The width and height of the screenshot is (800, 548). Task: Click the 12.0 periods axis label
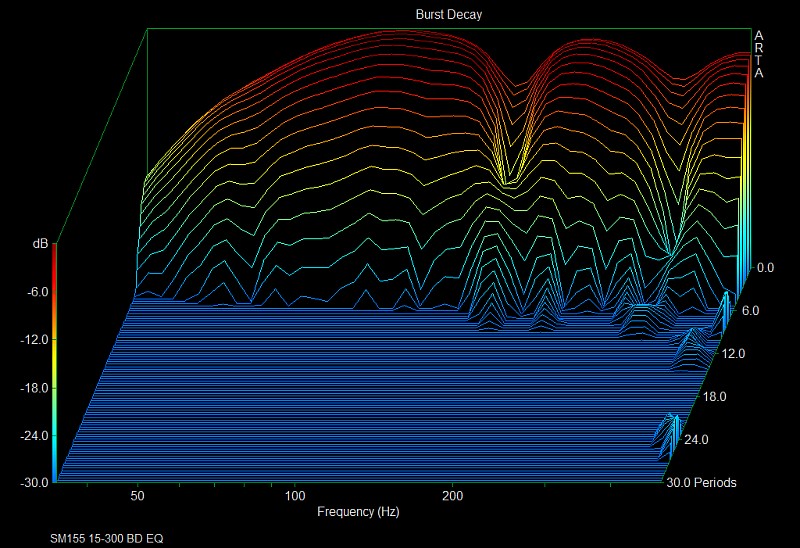point(733,354)
